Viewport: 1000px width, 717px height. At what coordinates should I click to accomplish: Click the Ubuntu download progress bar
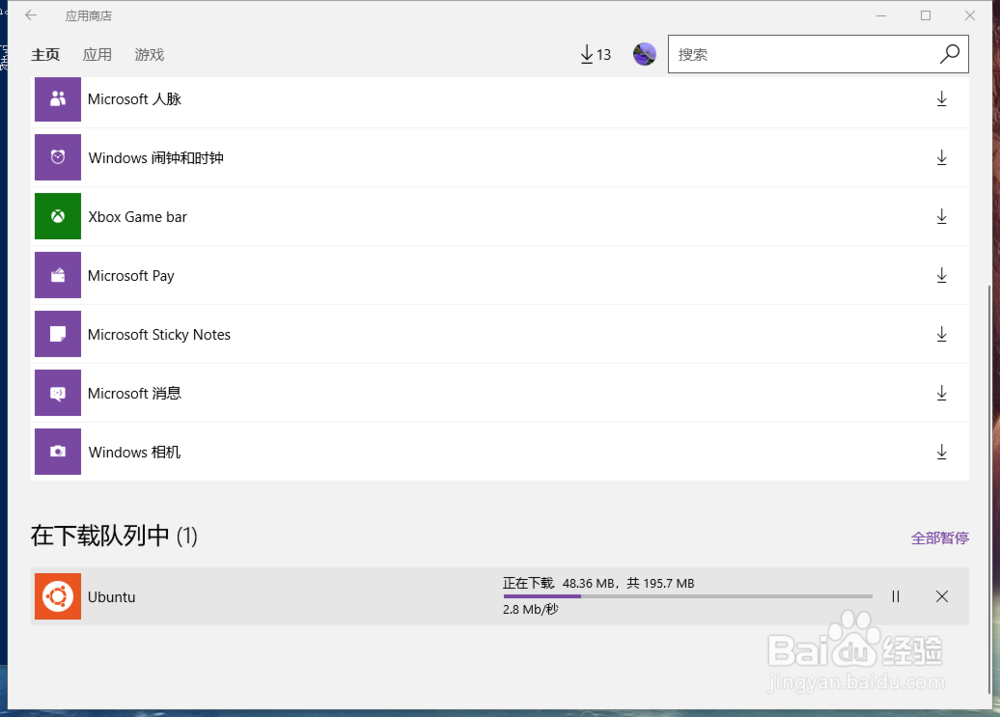click(x=688, y=596)
